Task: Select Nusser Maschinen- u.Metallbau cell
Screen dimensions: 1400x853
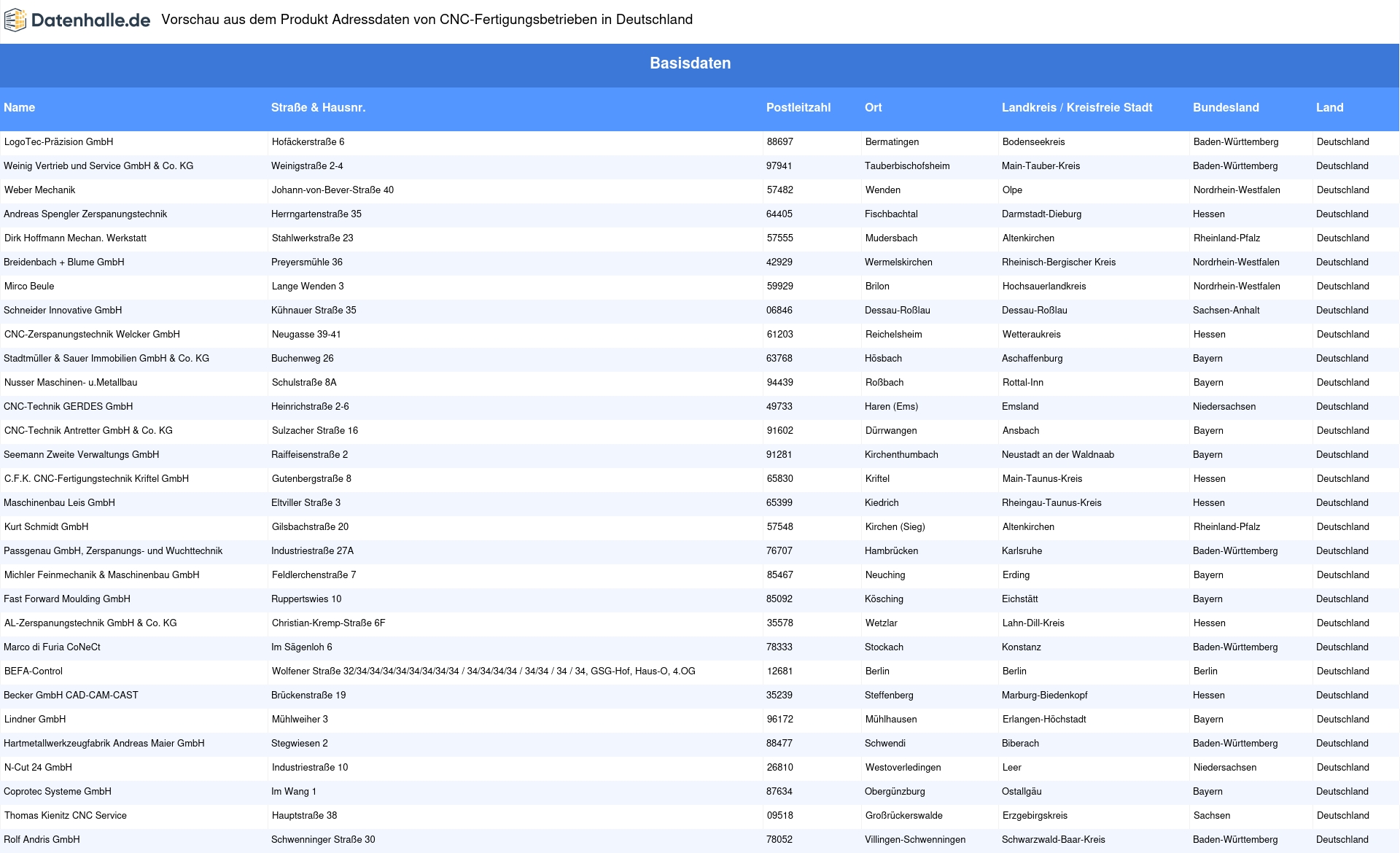Action: tap(71, 382)
